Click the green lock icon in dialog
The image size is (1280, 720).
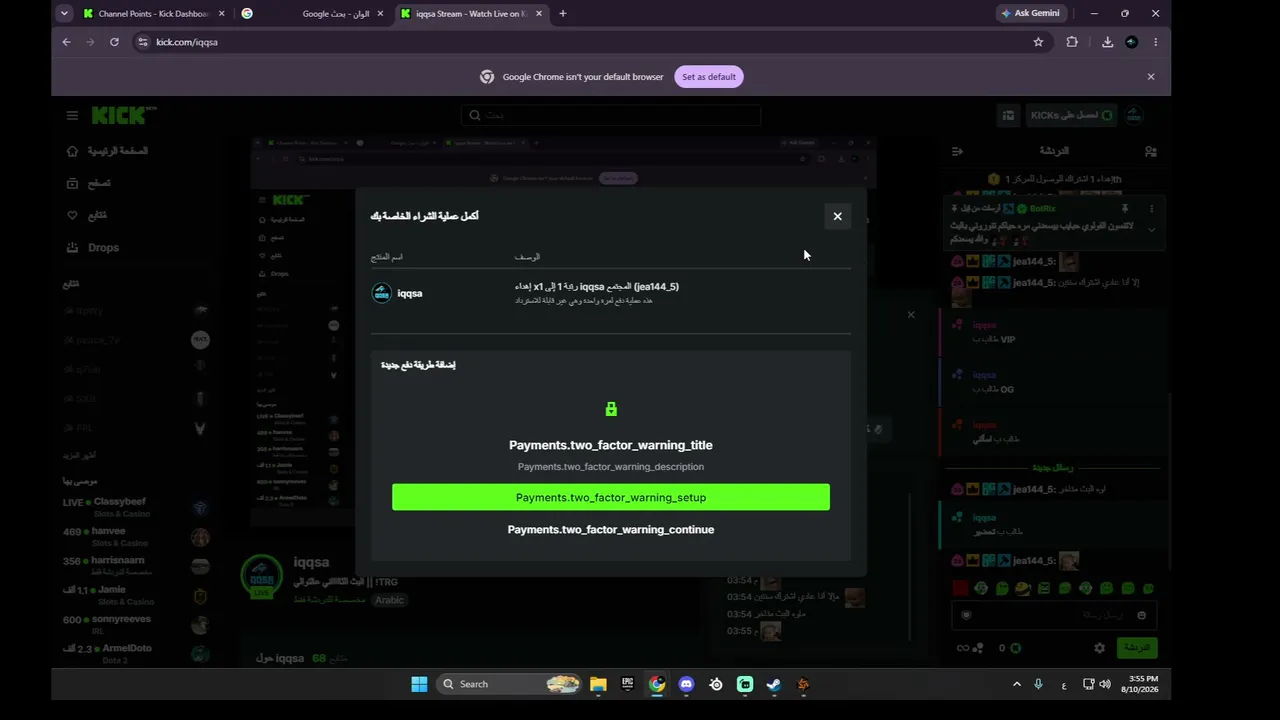(611, 409)
